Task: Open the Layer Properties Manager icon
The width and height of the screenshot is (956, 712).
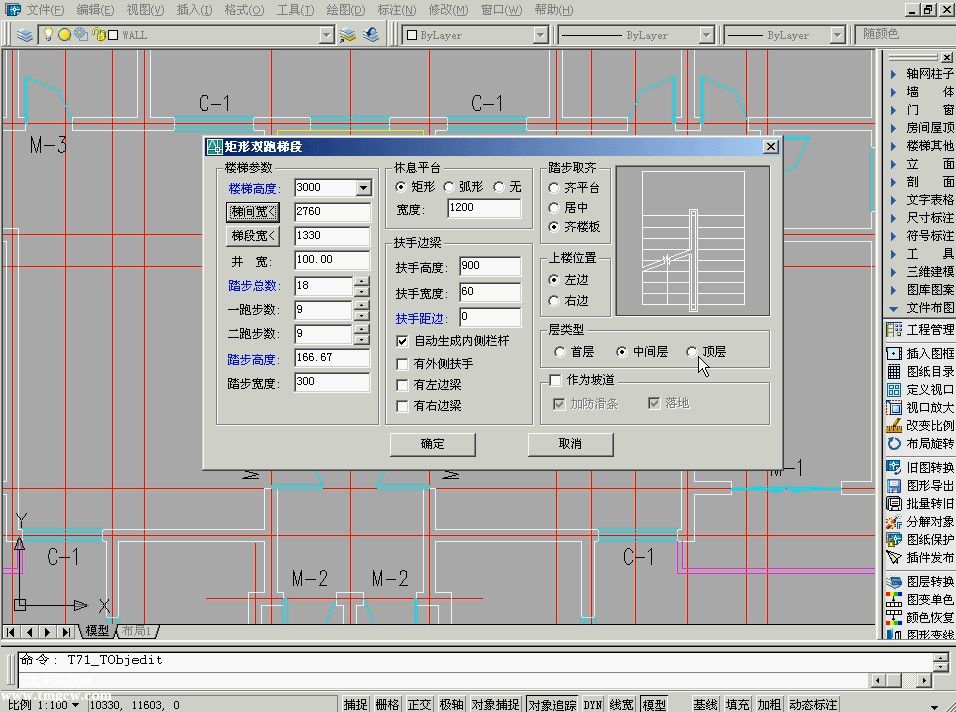Action: (x=25, y=35)
